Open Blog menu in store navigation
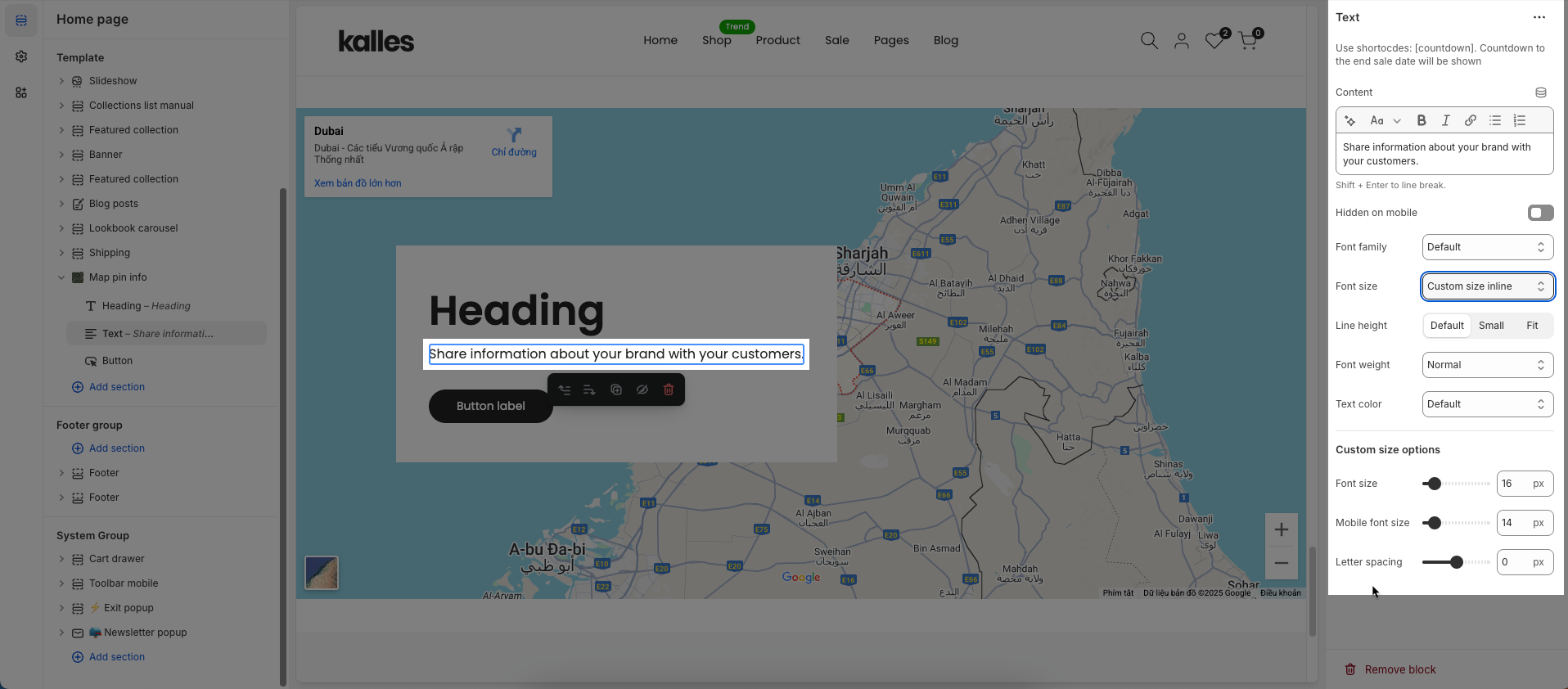 tap(945, 40)
